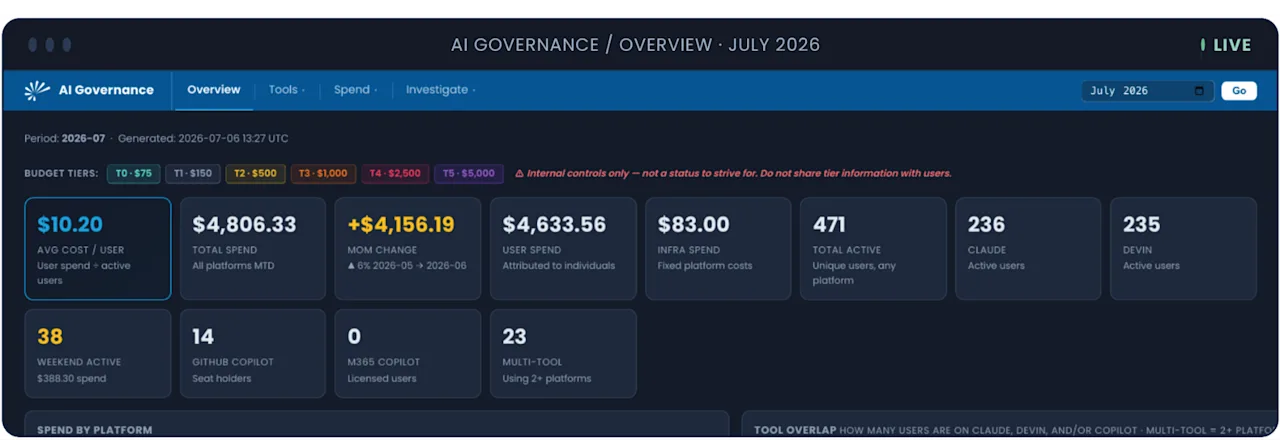This screenshot has height=440, width=1280.
Task: Click the Go button
Action: coord(1238,91)
